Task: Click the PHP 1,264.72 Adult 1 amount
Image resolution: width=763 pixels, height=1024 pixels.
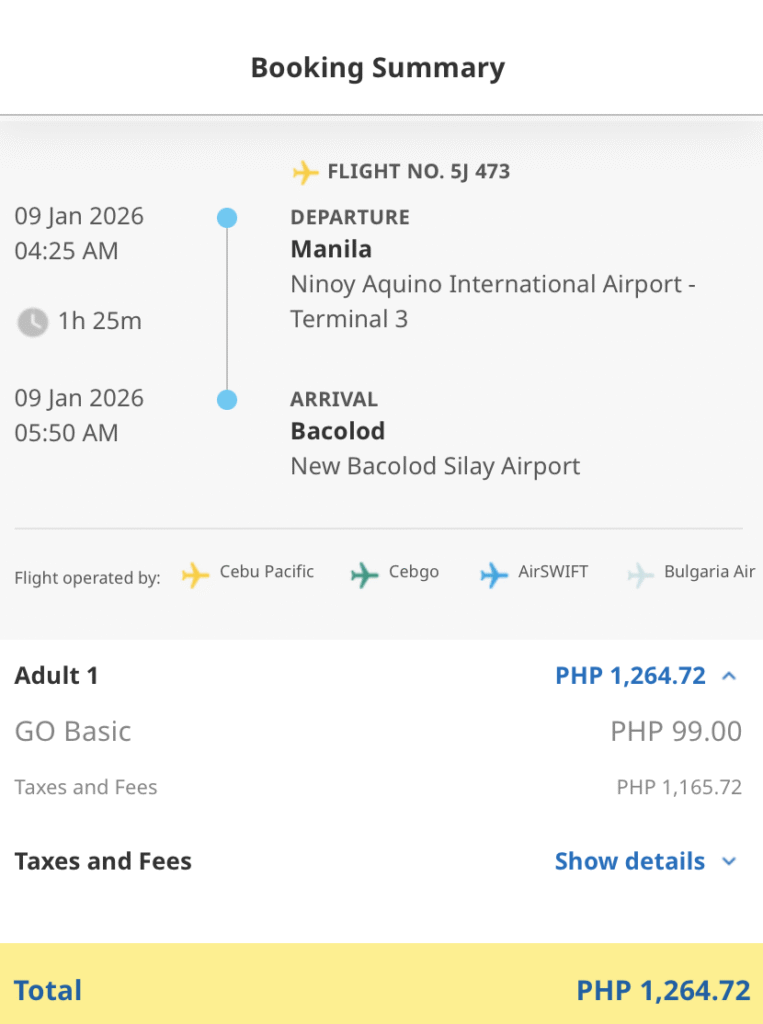Action: click(x=630, y=676)
